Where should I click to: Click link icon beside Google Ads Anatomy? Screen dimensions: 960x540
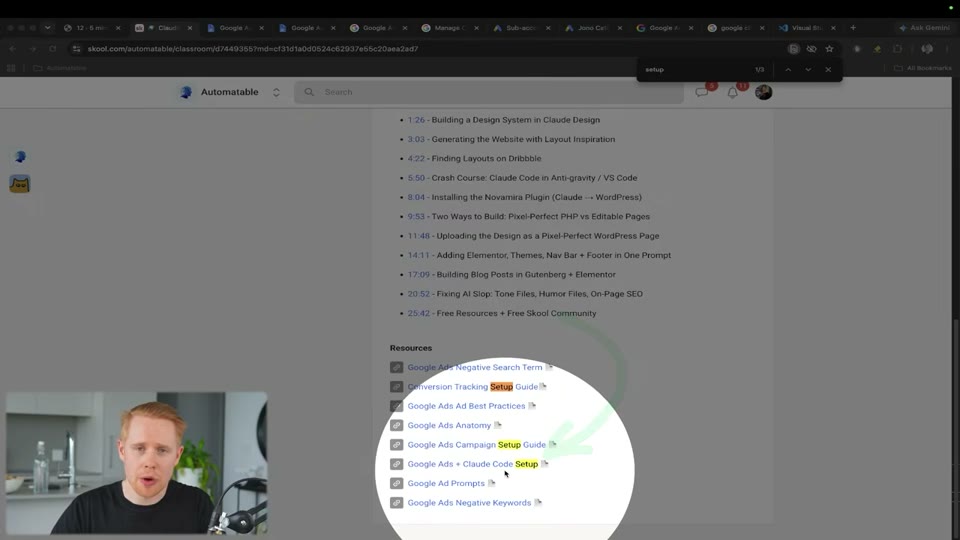(x=397, y=426)
